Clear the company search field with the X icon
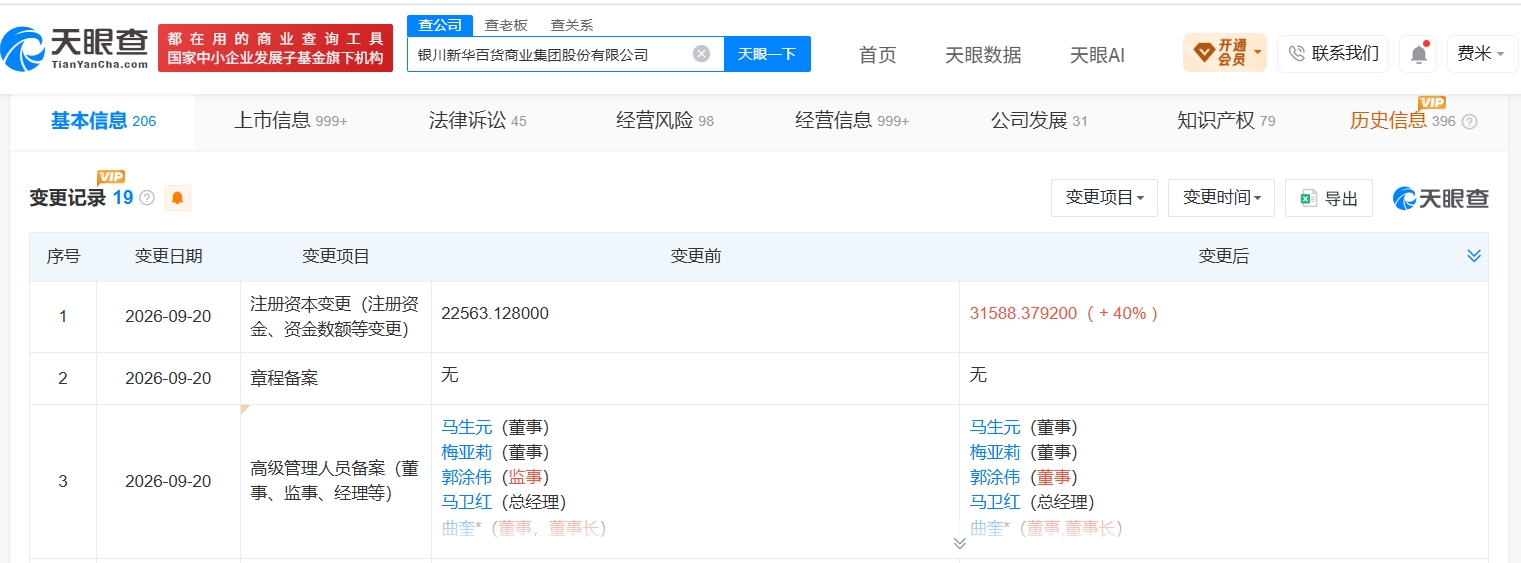1521x563 pixels. tap(702, 54)
